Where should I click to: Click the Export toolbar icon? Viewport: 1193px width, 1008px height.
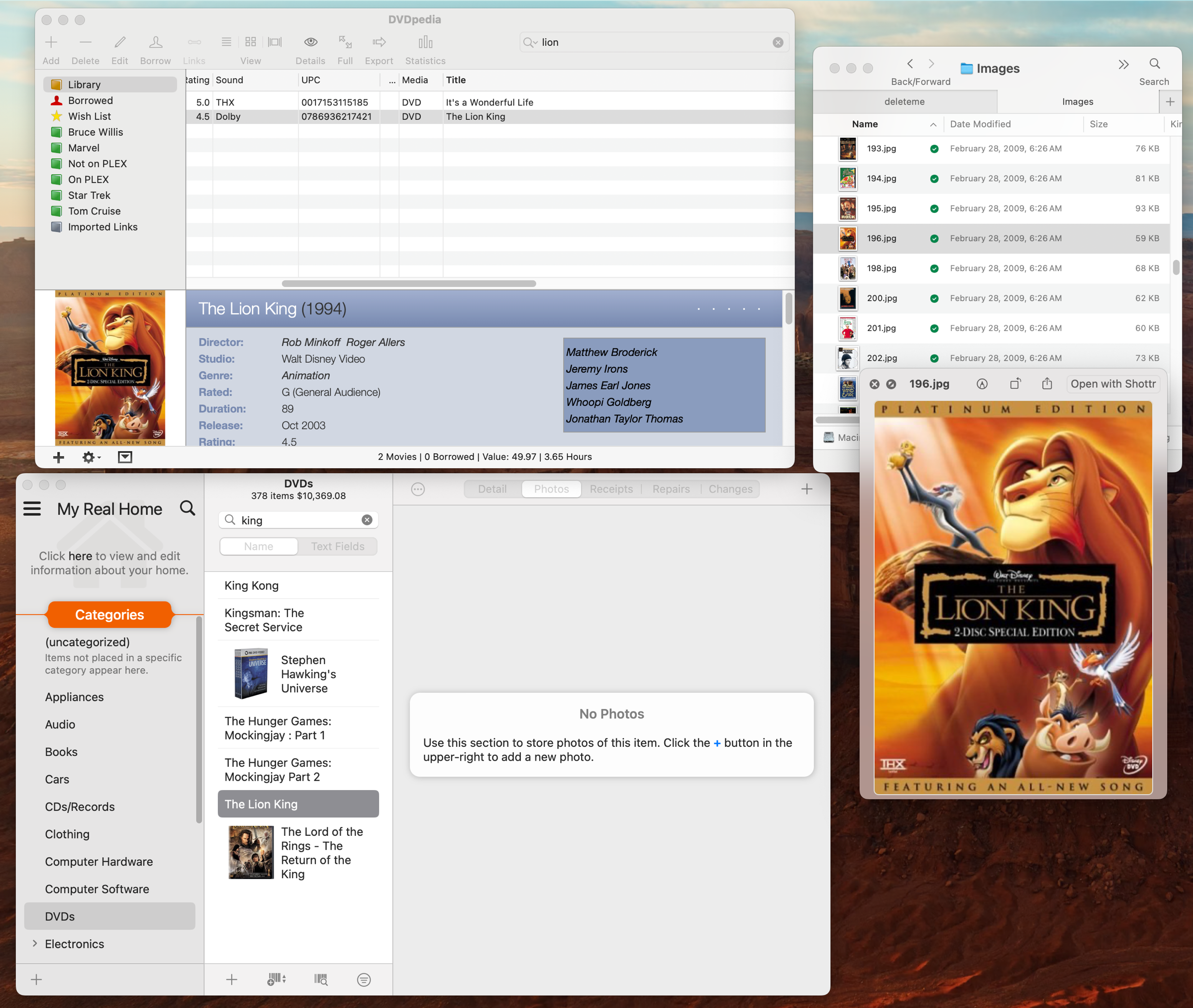pyautogui.click(x=379, y=43)
